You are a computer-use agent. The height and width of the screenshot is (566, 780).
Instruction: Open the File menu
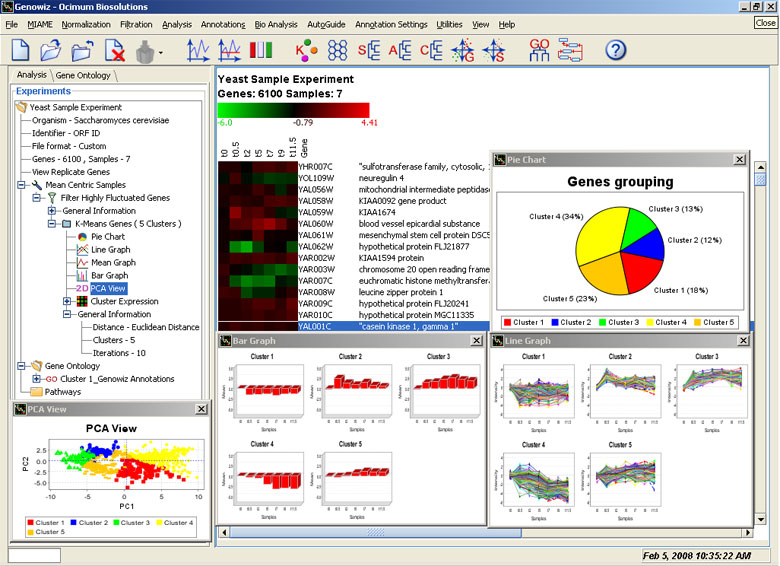click(11, 24)
